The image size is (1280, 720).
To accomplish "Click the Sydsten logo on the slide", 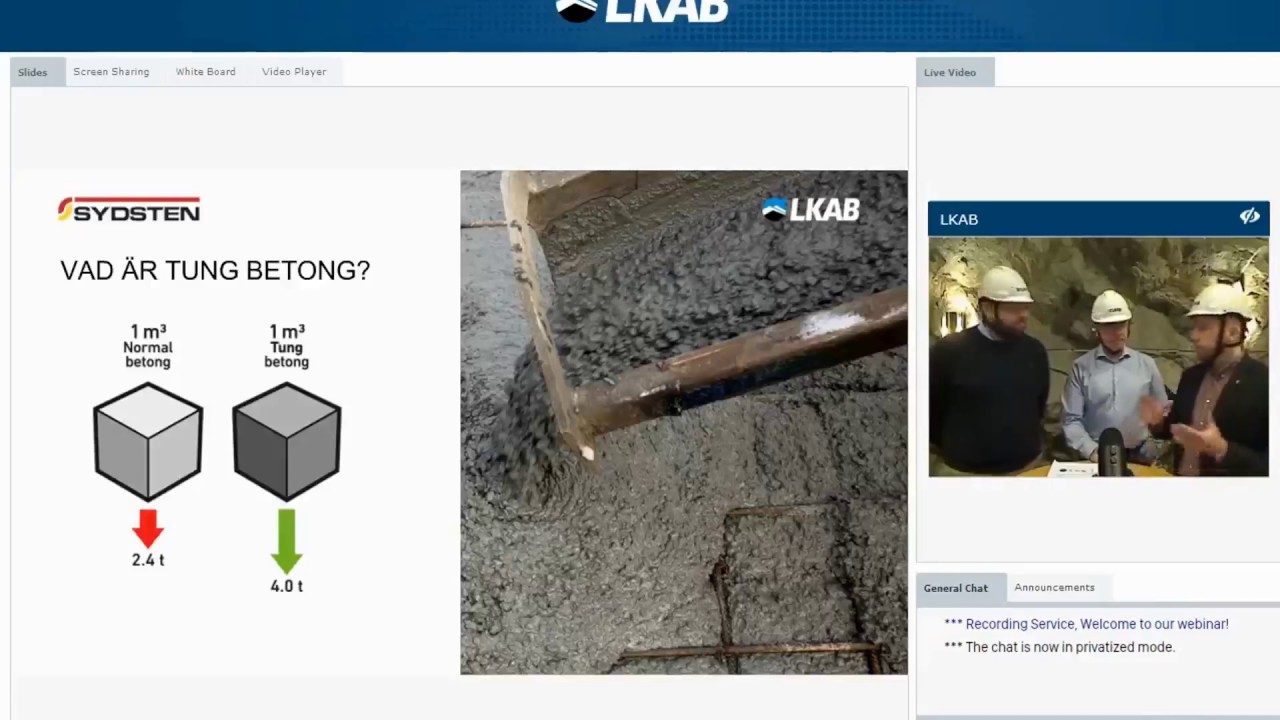I will (x=129, y=209).
